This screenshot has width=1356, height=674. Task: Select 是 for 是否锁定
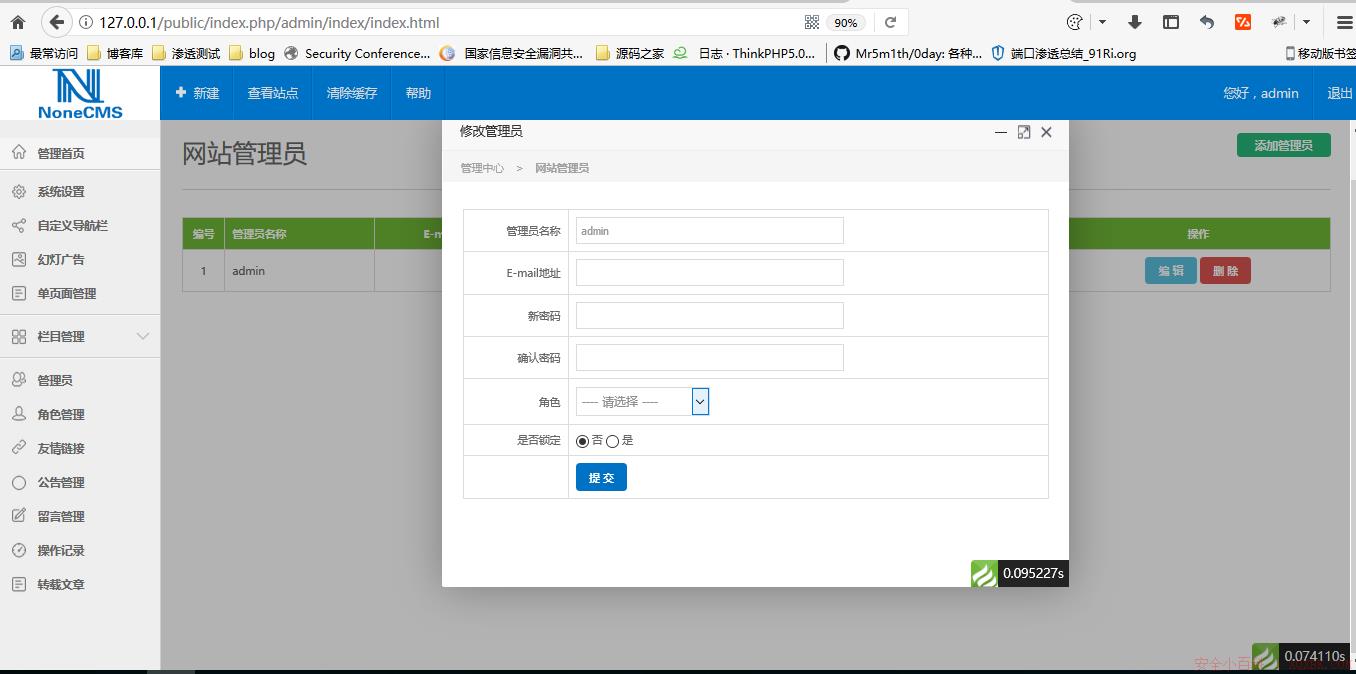pos(613,441)
